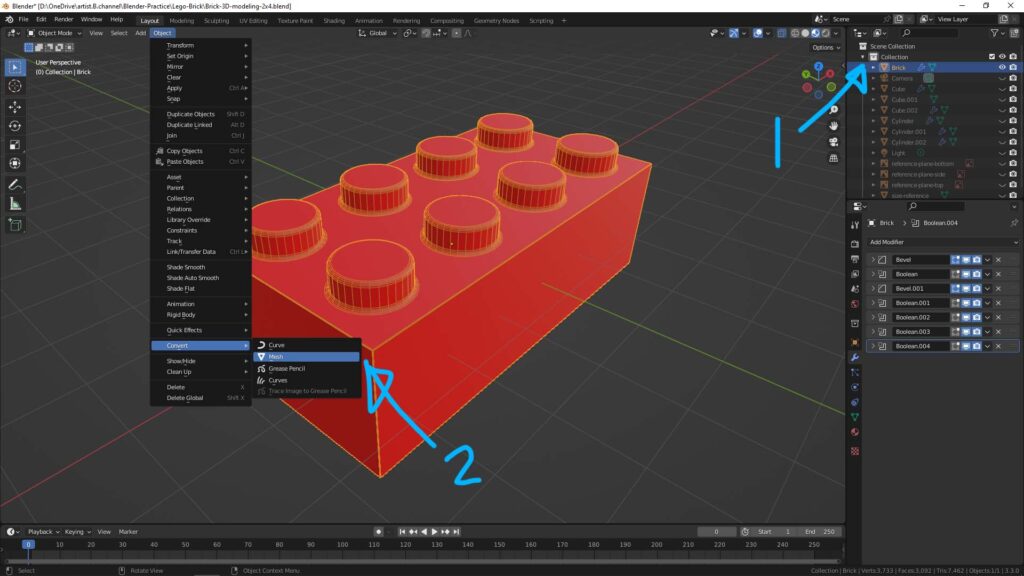This screenshot has height=576, width=1024.
Task: Expand the Bevel modifier panel
Action: click(873, 260)
